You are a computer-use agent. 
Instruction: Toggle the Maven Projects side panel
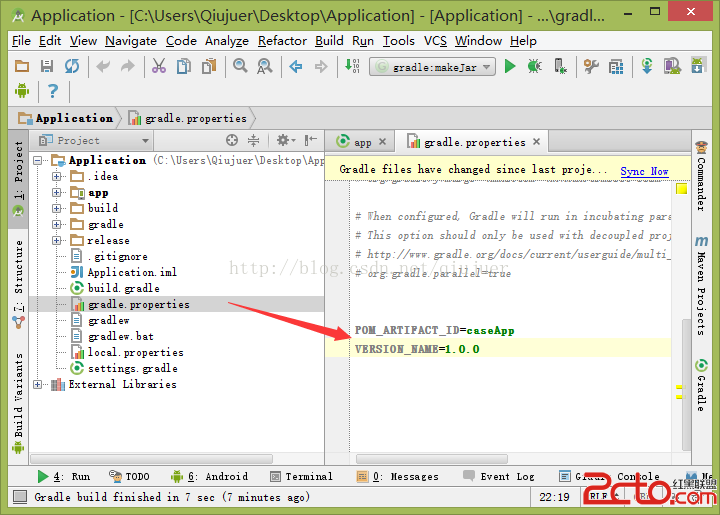pos(702,280)
